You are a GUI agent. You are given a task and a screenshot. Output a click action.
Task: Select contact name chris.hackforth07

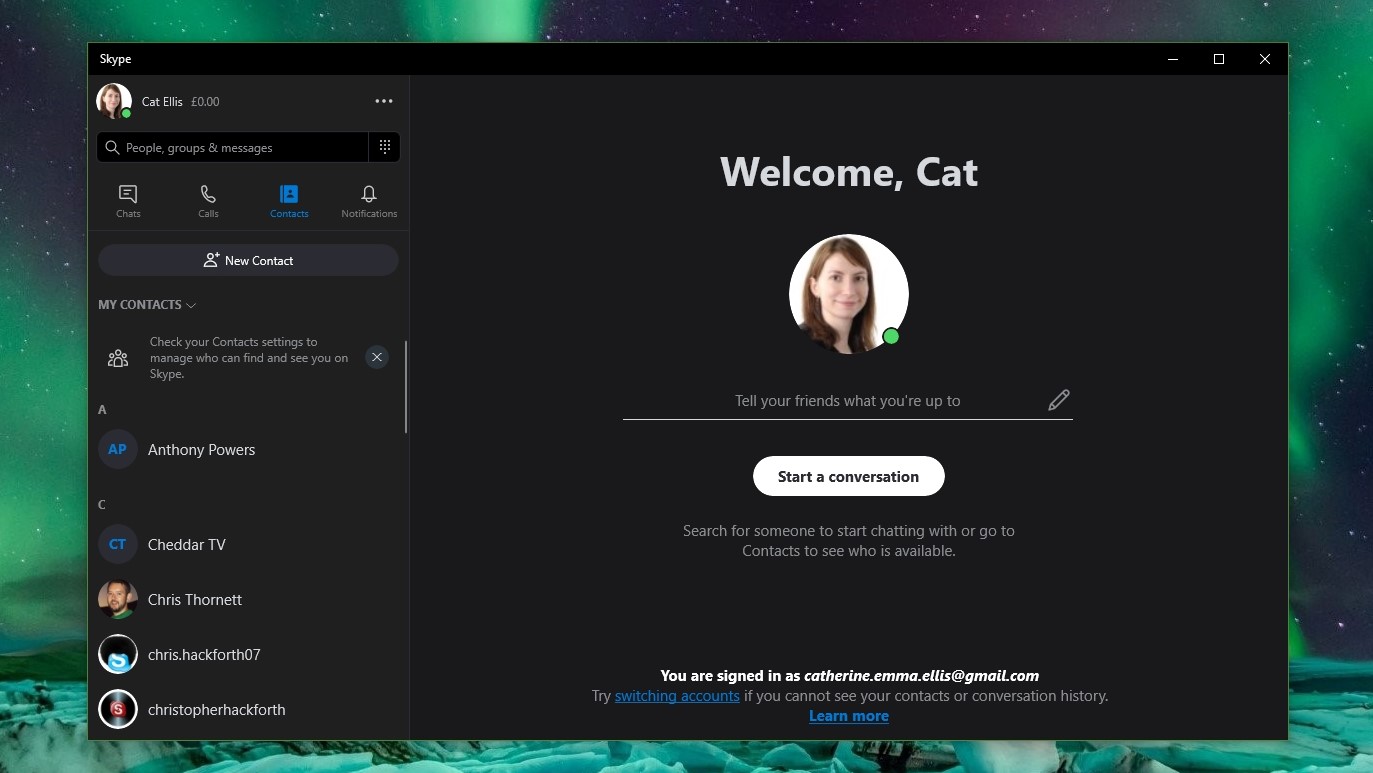click(x=204, y=655)
